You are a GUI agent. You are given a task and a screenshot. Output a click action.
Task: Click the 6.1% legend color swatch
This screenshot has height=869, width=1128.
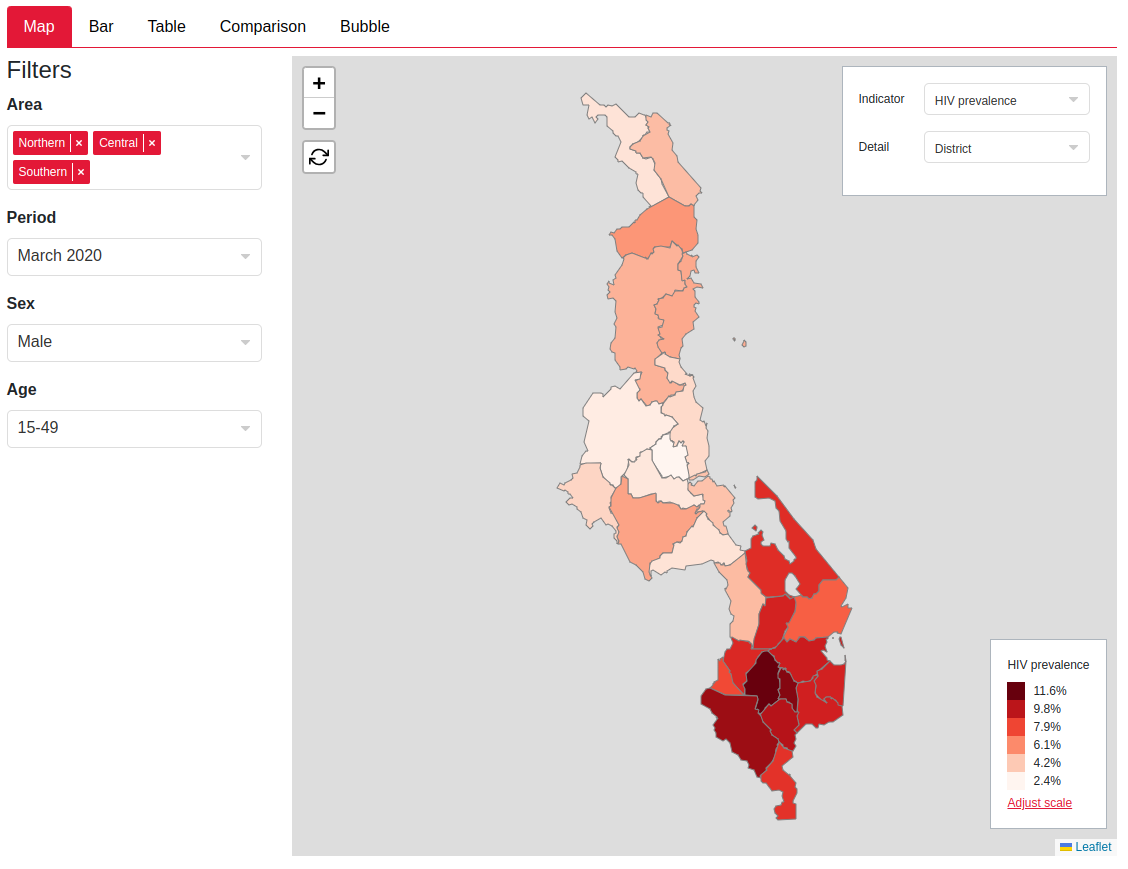[x=1016, y=745]
